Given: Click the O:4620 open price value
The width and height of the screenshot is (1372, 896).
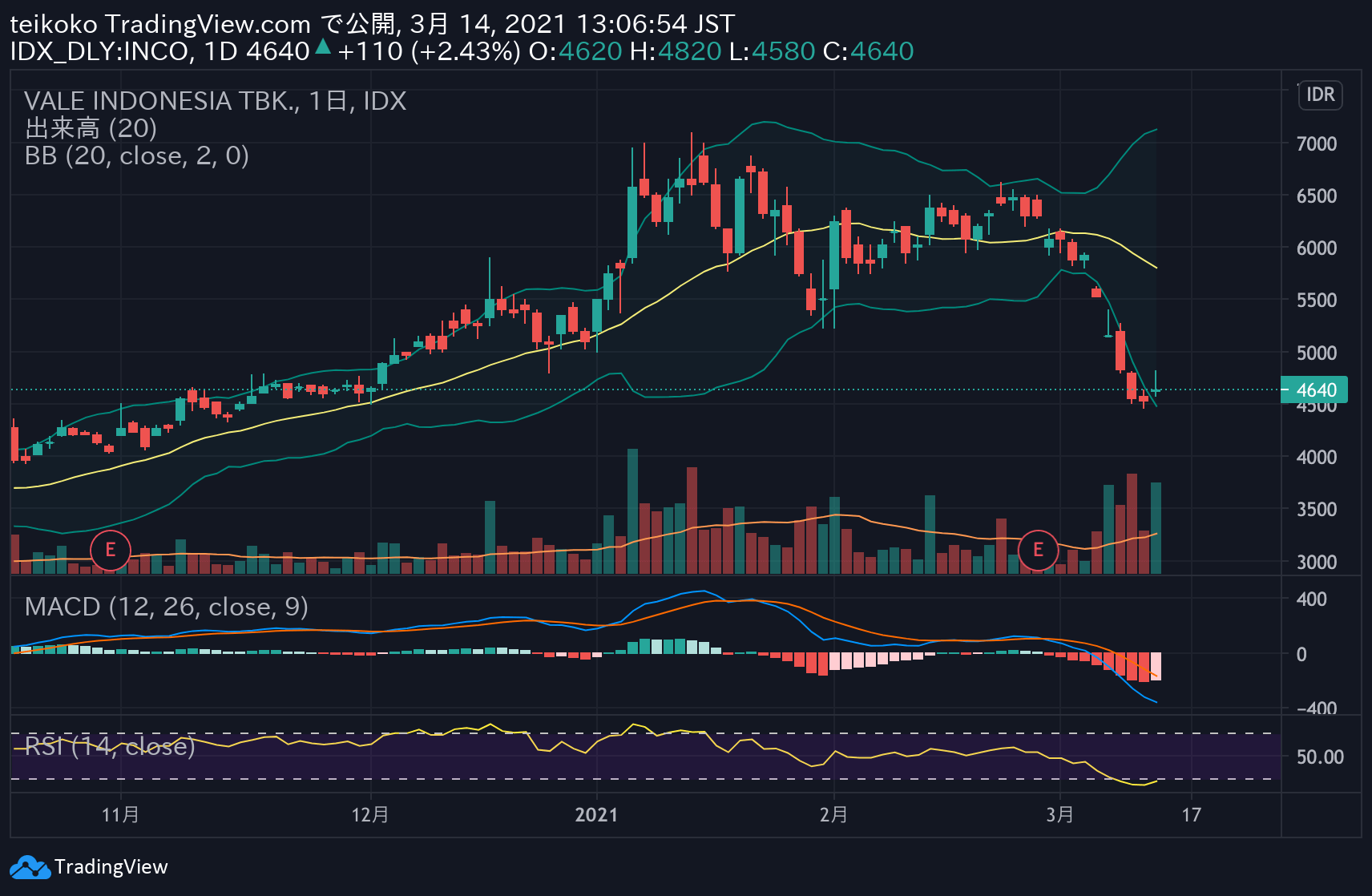Looking at the screenshot, I should tap(575, 51).
